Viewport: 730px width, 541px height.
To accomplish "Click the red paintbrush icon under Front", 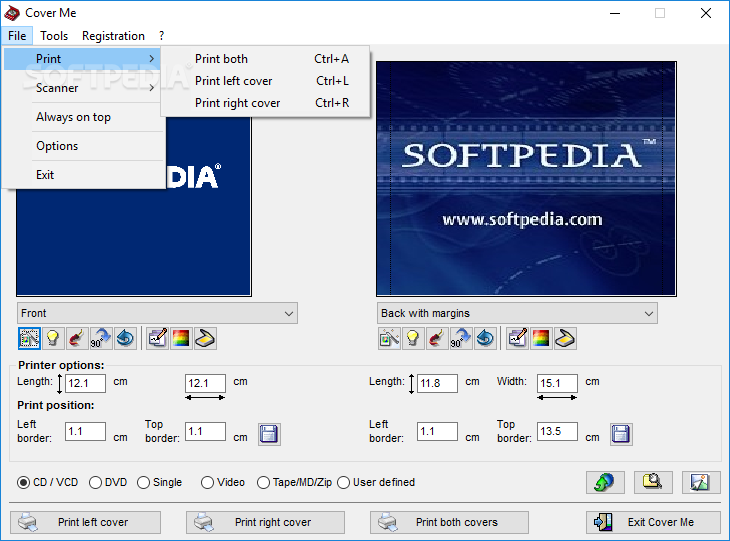I will [77, 338].
